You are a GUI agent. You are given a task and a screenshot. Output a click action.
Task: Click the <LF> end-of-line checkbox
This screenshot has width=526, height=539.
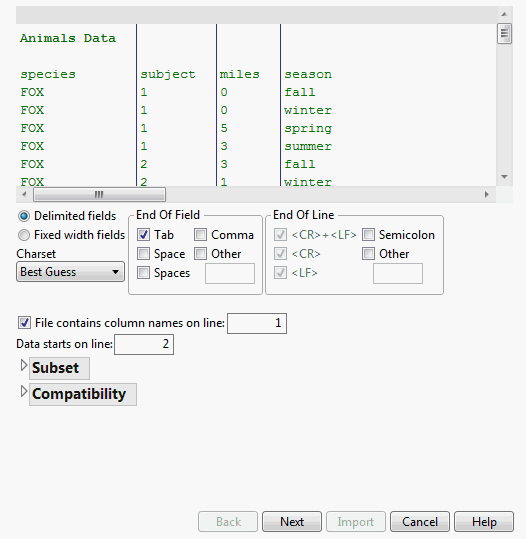tap(281, 273)
